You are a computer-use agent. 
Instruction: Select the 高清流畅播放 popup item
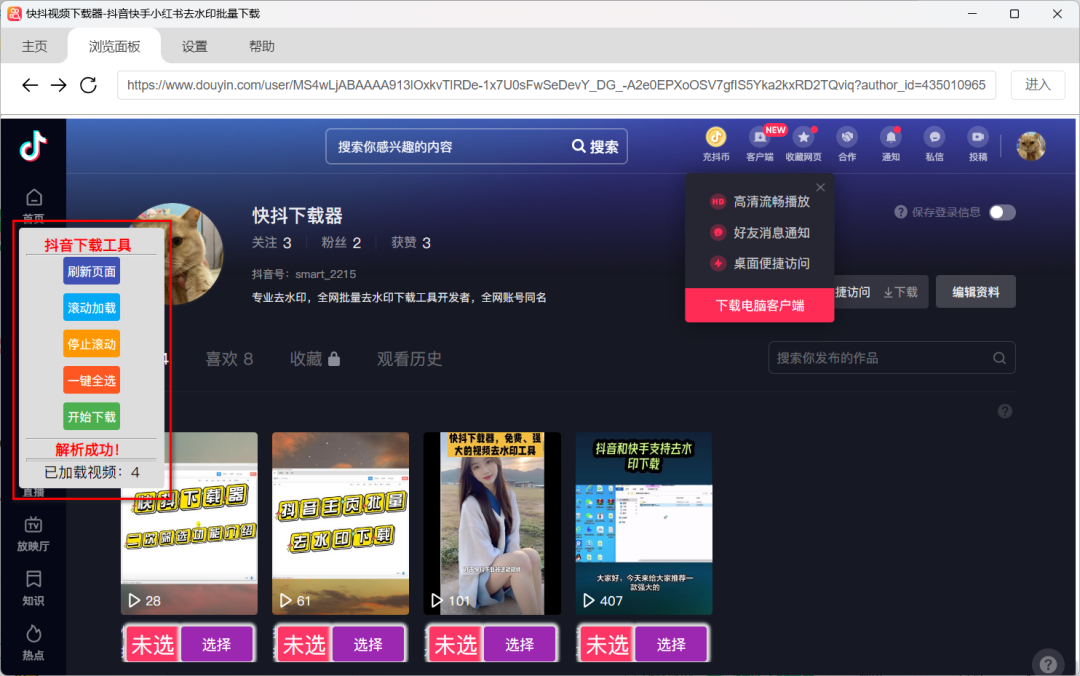pyautogui.click(x=760, y=202)
